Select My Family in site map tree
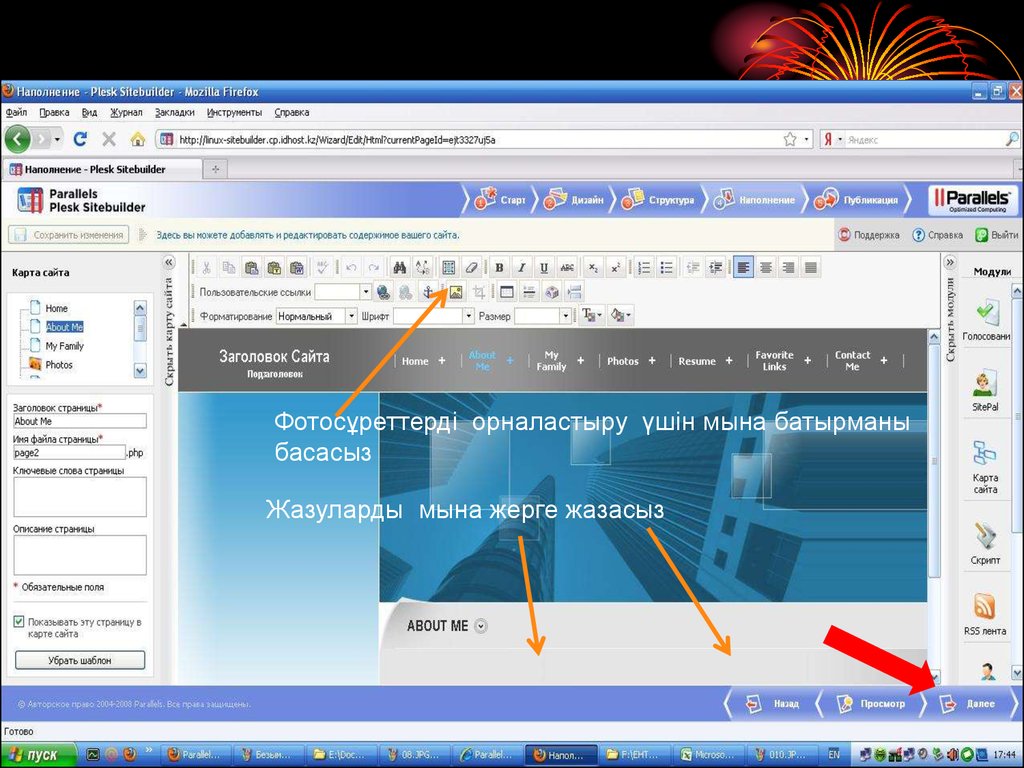The height and width of the screenshot is (768, 1024). (x=65, y=346)
